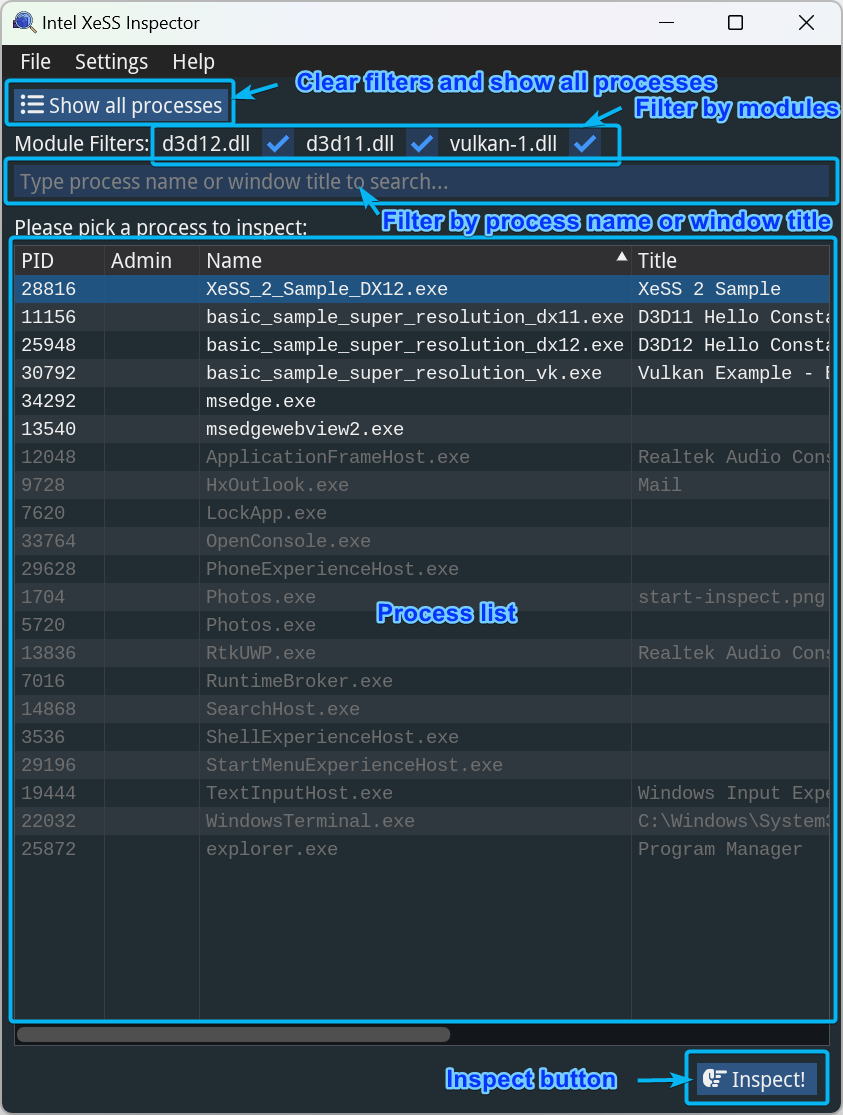
Task: Select the LockApp.exe process
Action: tap(421, 513)
